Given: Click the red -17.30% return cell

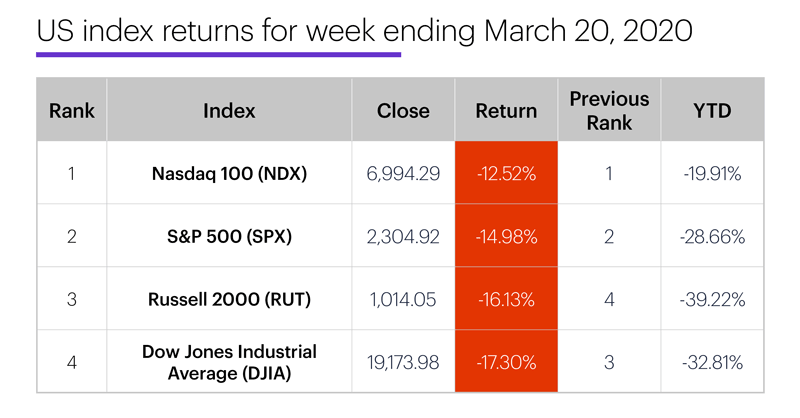Looking at the screenshot, I should (x=508, y=361).
